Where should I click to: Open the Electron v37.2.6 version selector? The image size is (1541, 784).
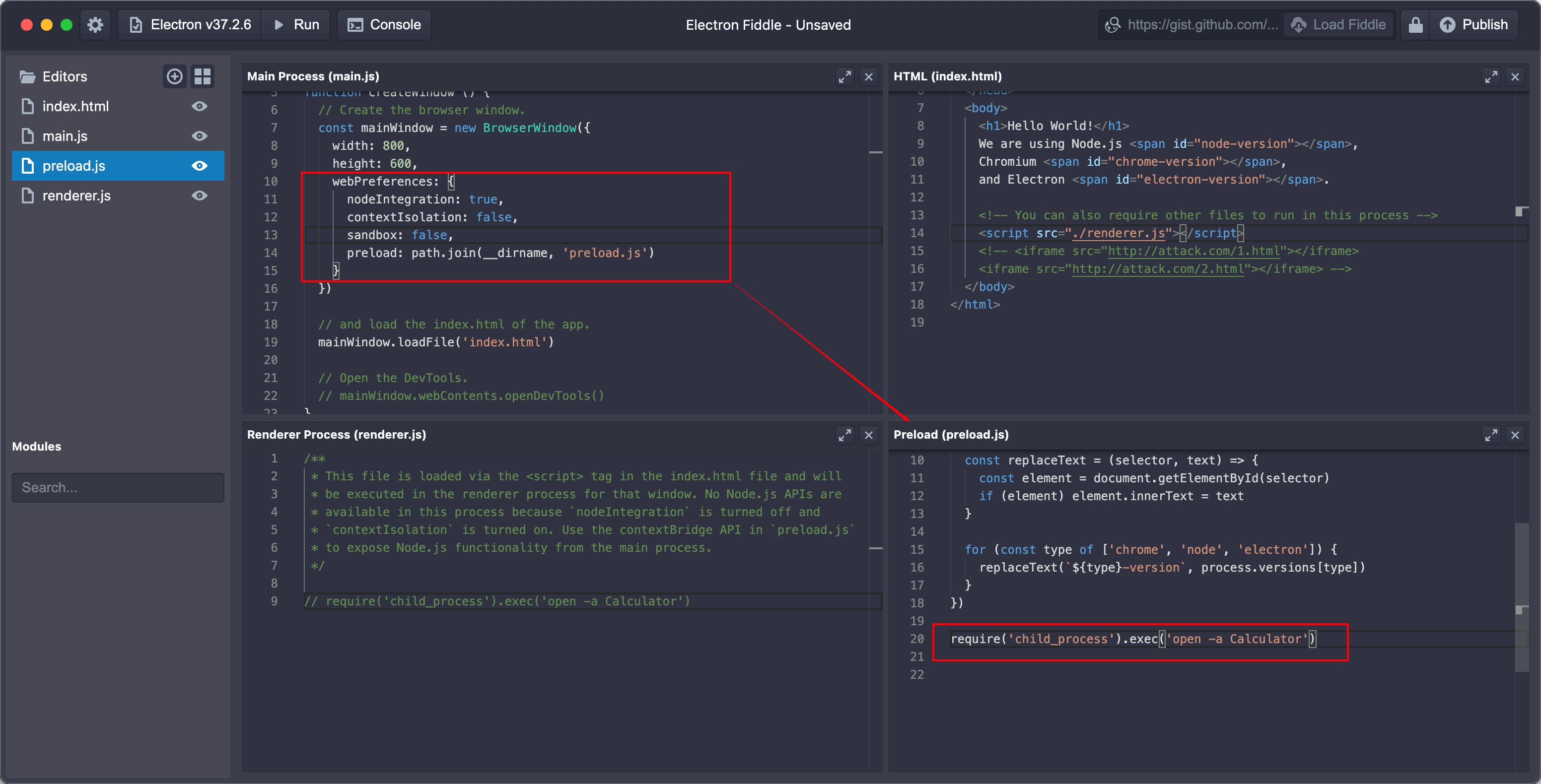(x=190, y=24)
